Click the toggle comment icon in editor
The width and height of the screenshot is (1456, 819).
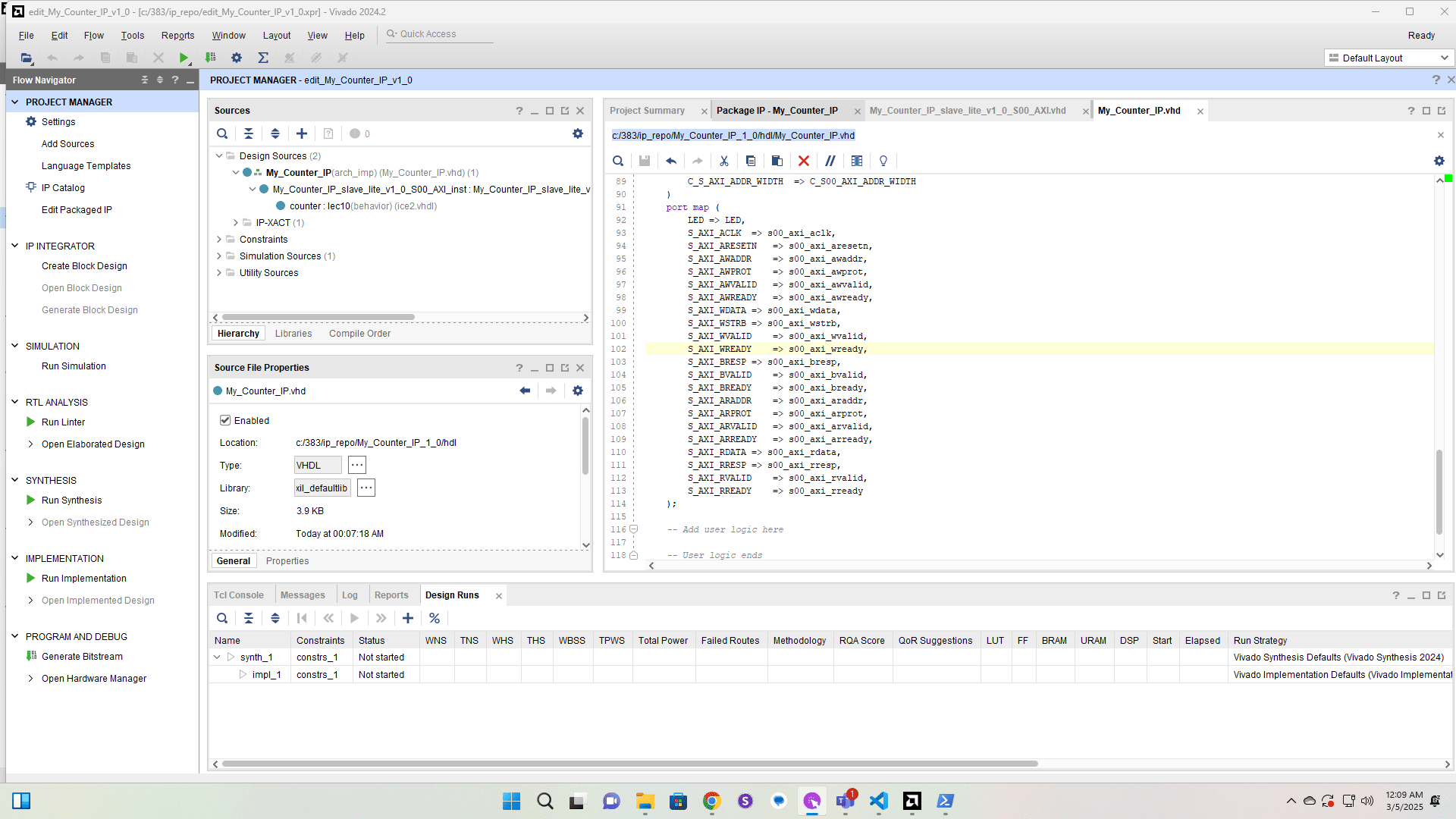(x=830, y=161)
